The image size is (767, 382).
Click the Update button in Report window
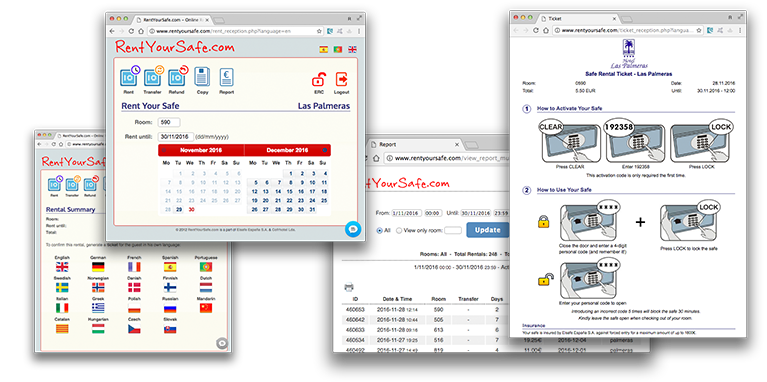(x=488, y=230)
